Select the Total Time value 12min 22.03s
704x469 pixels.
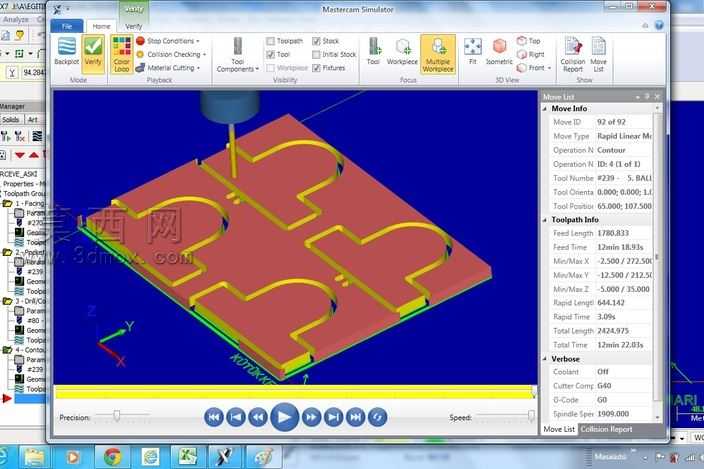point(620,345)
